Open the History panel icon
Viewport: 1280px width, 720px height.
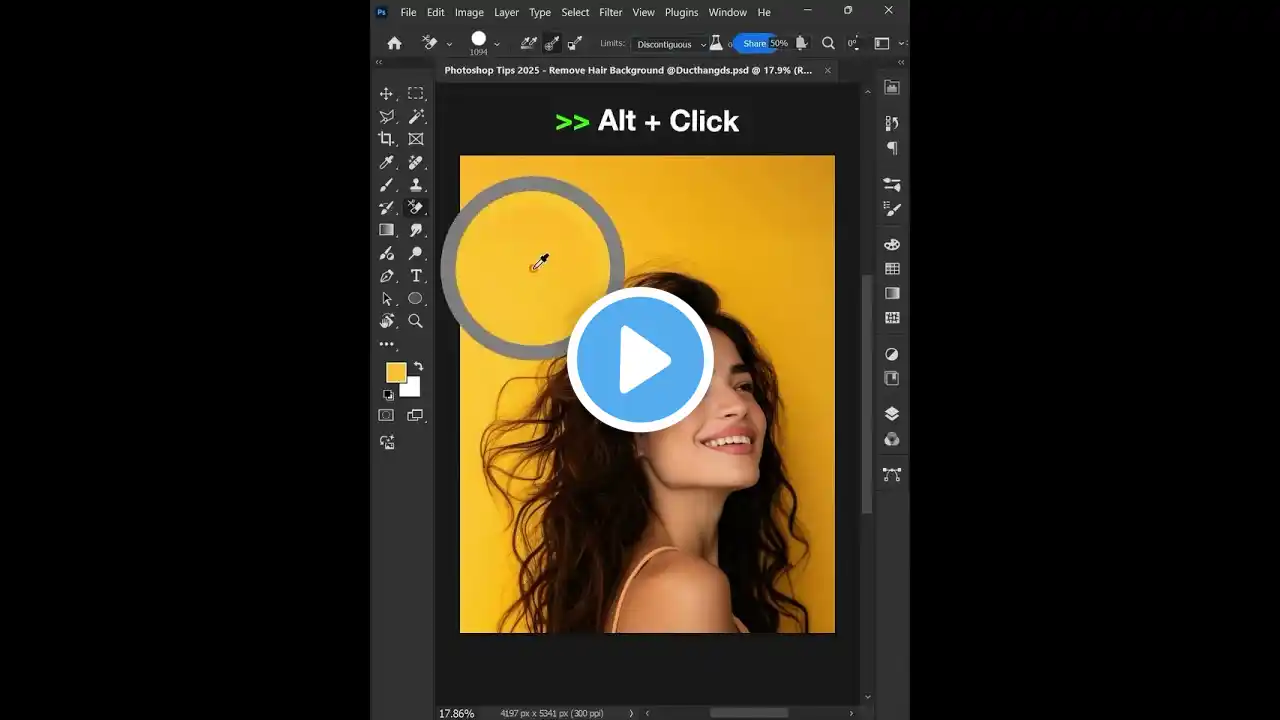[x=892, y=123]
